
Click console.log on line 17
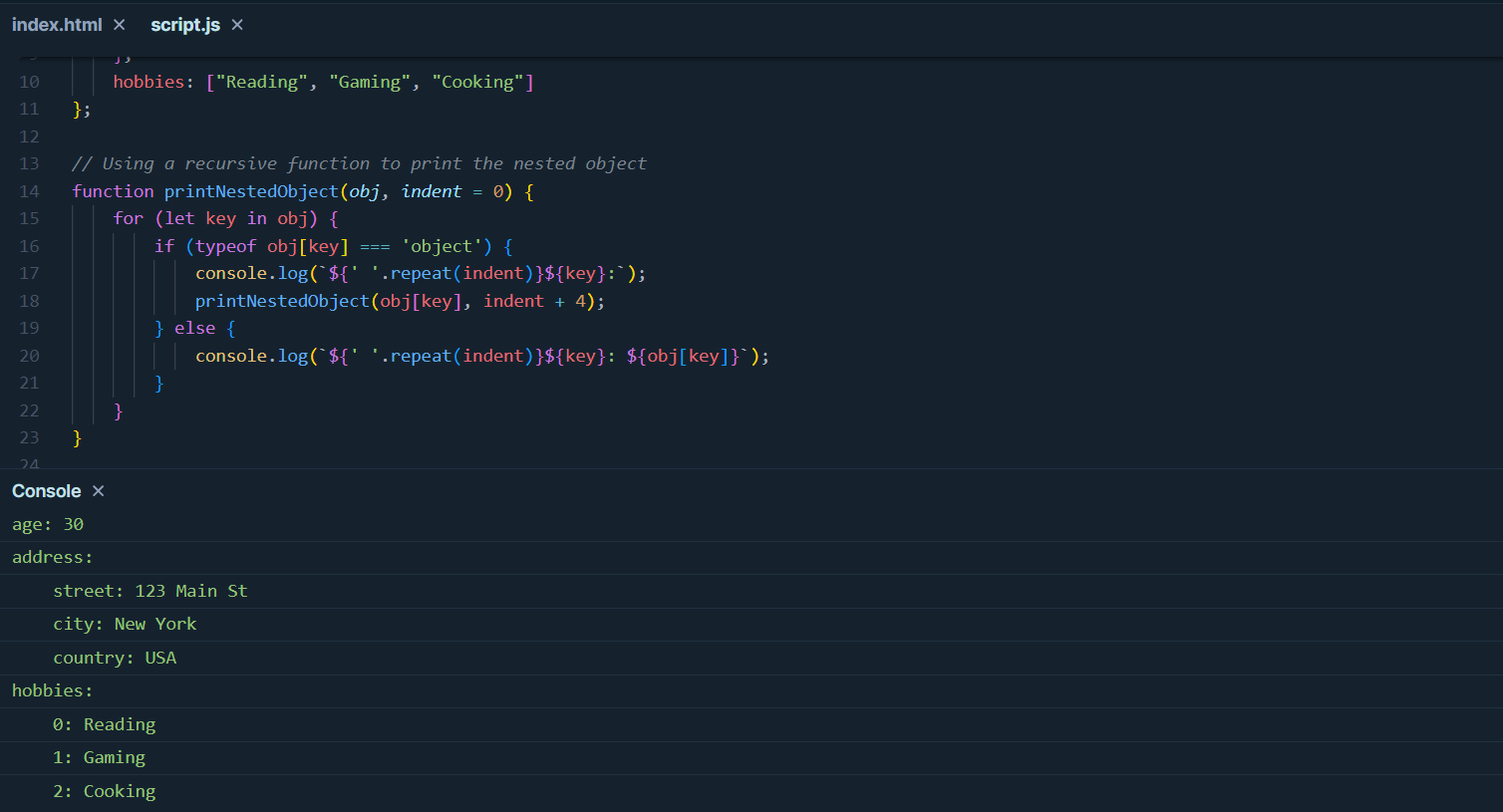(x=252, y=273)
